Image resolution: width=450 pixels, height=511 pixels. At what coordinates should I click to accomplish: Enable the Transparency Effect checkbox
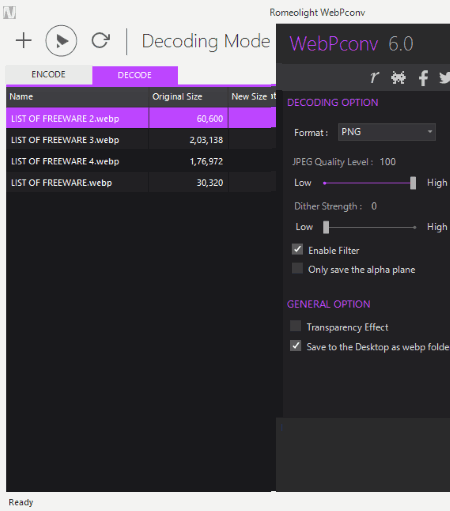(295, 326)
